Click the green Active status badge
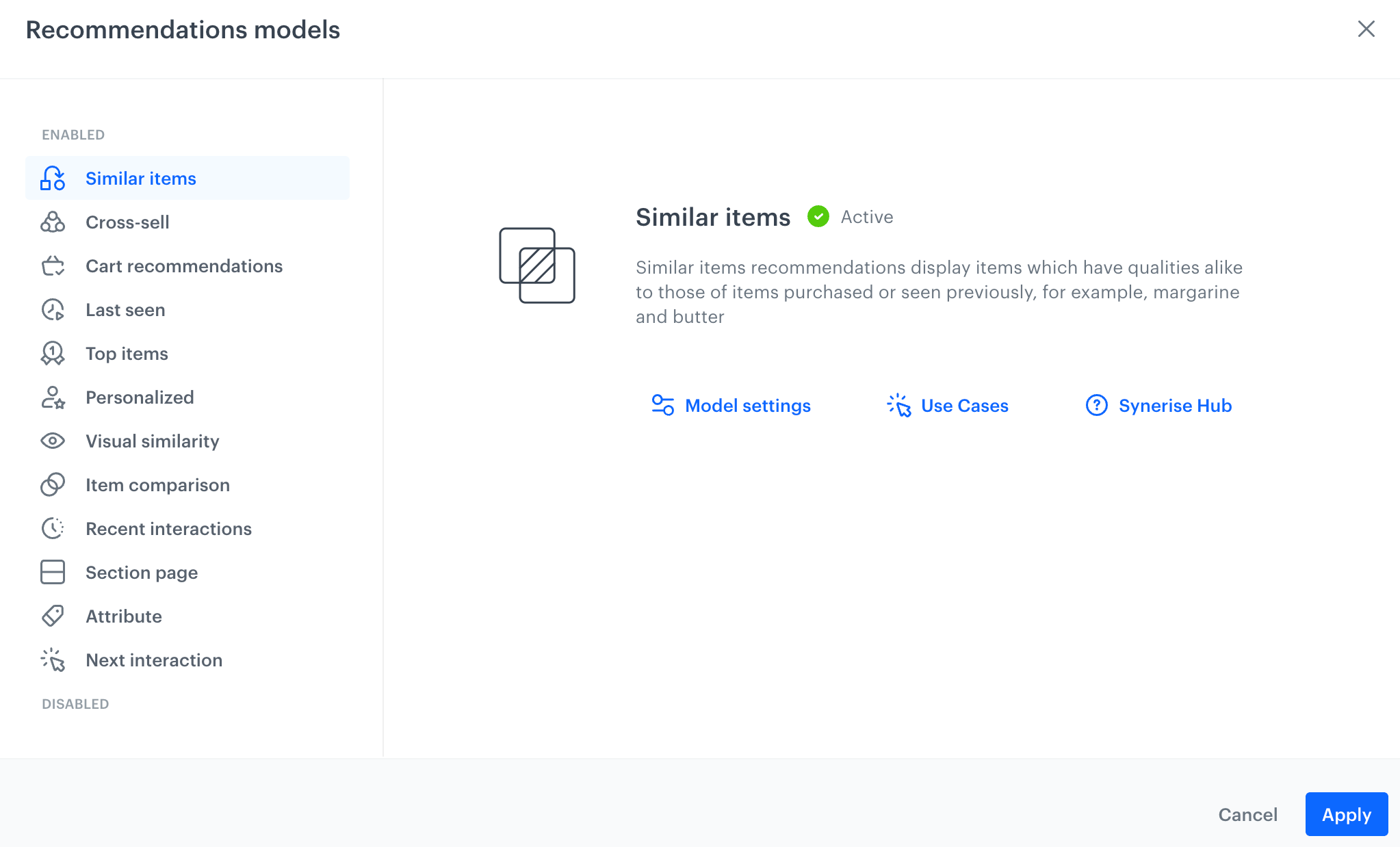The height and width of the screenshot is (847, 1400). click(x=819, y=216)
